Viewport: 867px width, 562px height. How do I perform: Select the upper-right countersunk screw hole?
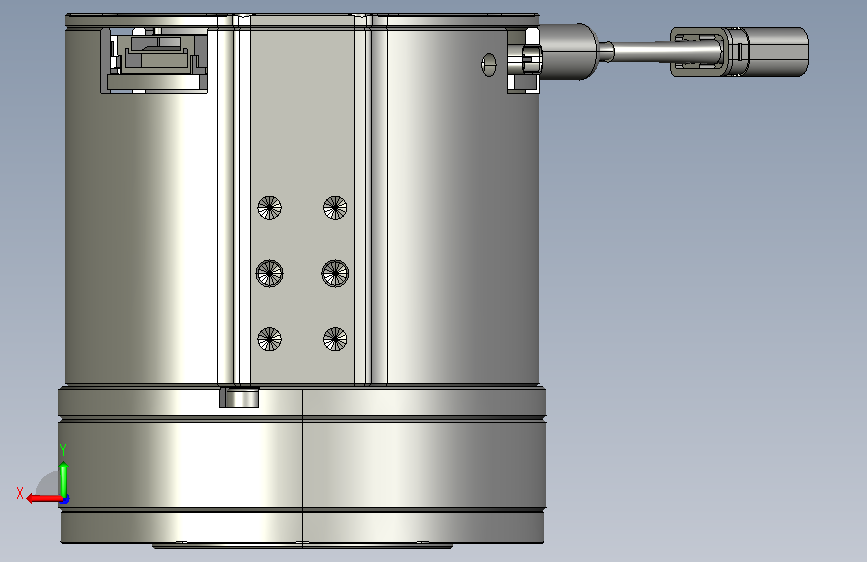[335, 207]
